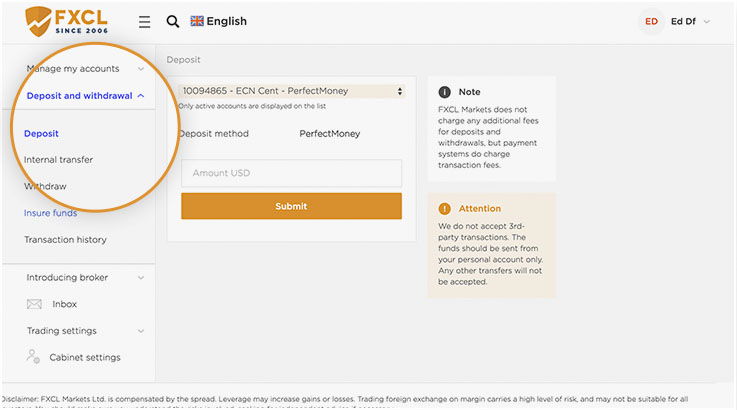The width and height of the screenshot is (737, 410).
Task: Click the Inbox envelope icon
Action: pos(34,304)
